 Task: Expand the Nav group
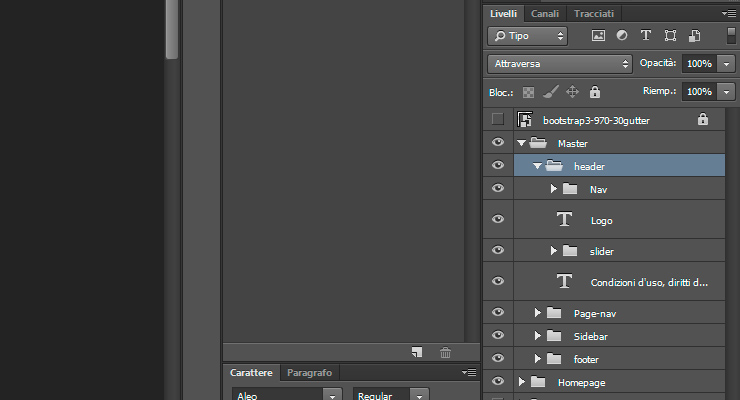tap(554, 189)
